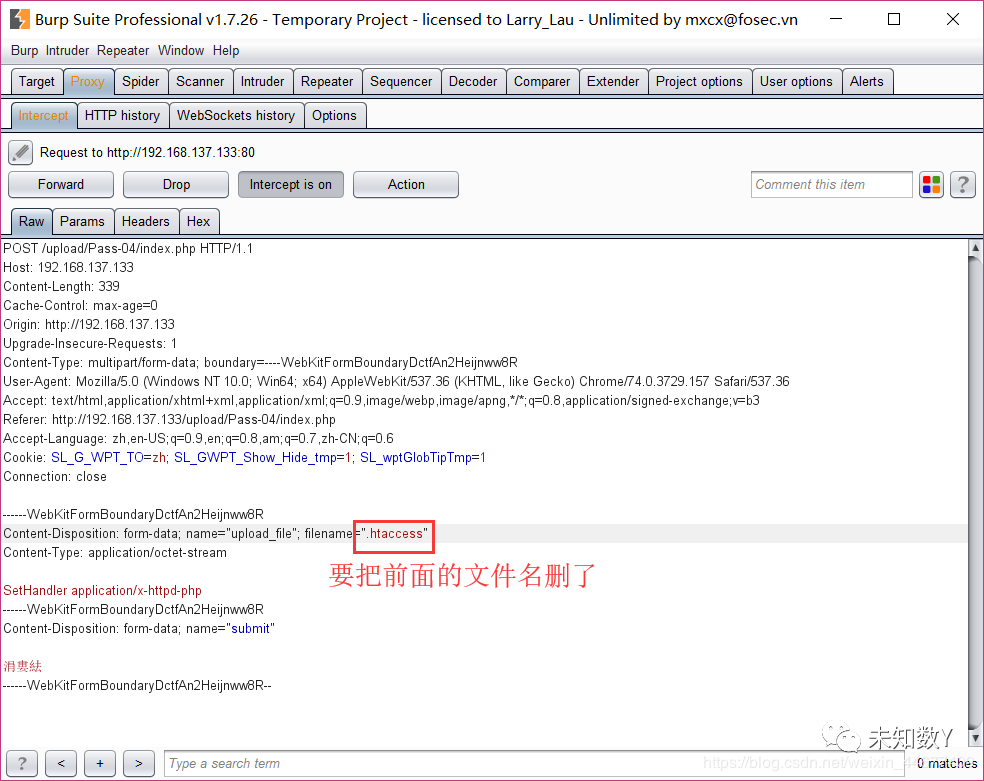Click the search term input field
The width and height of the screenshot is (984, 781).
(x=533, y=763)
